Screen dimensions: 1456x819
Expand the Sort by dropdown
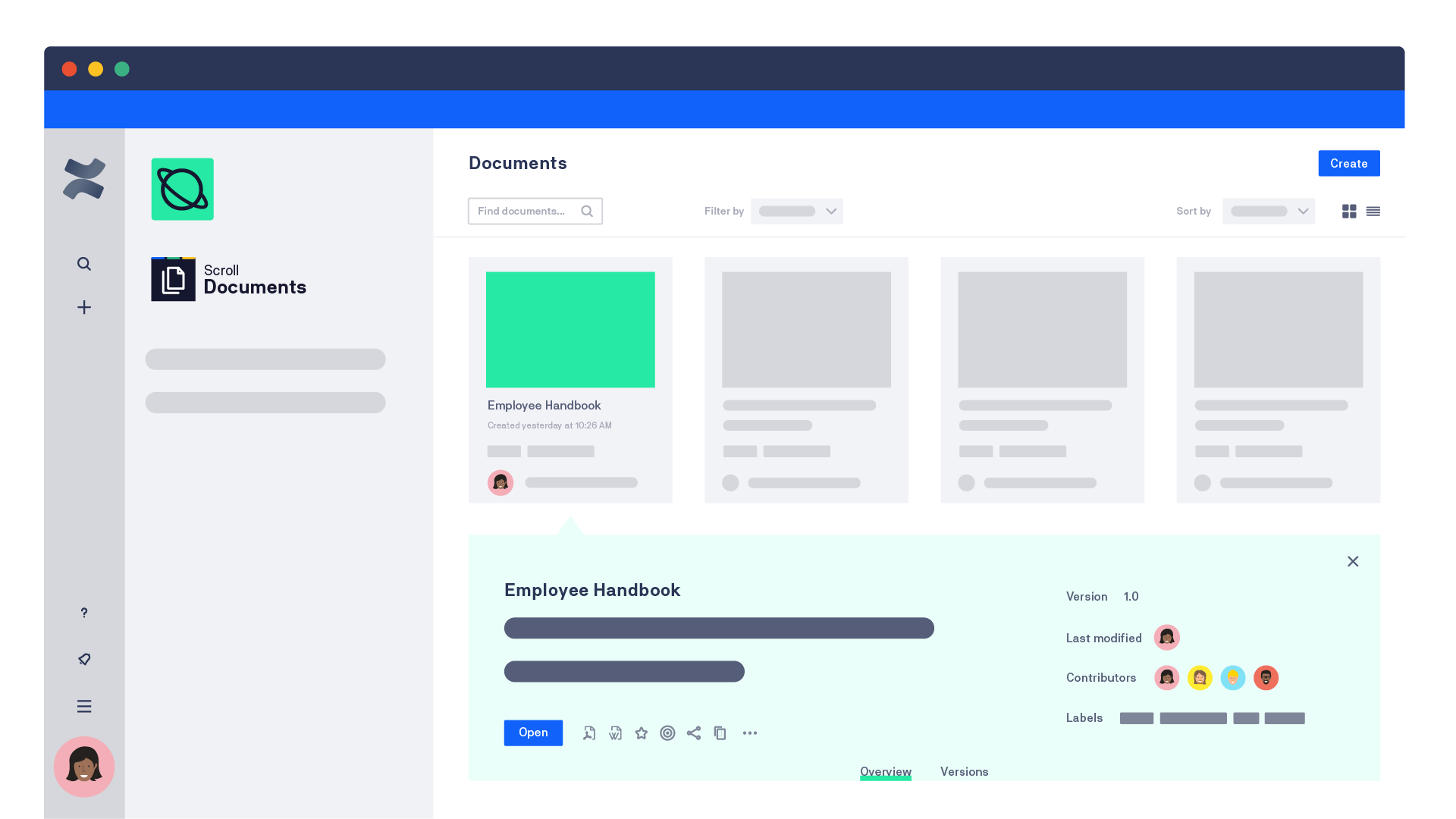[x=1269, y=212]
